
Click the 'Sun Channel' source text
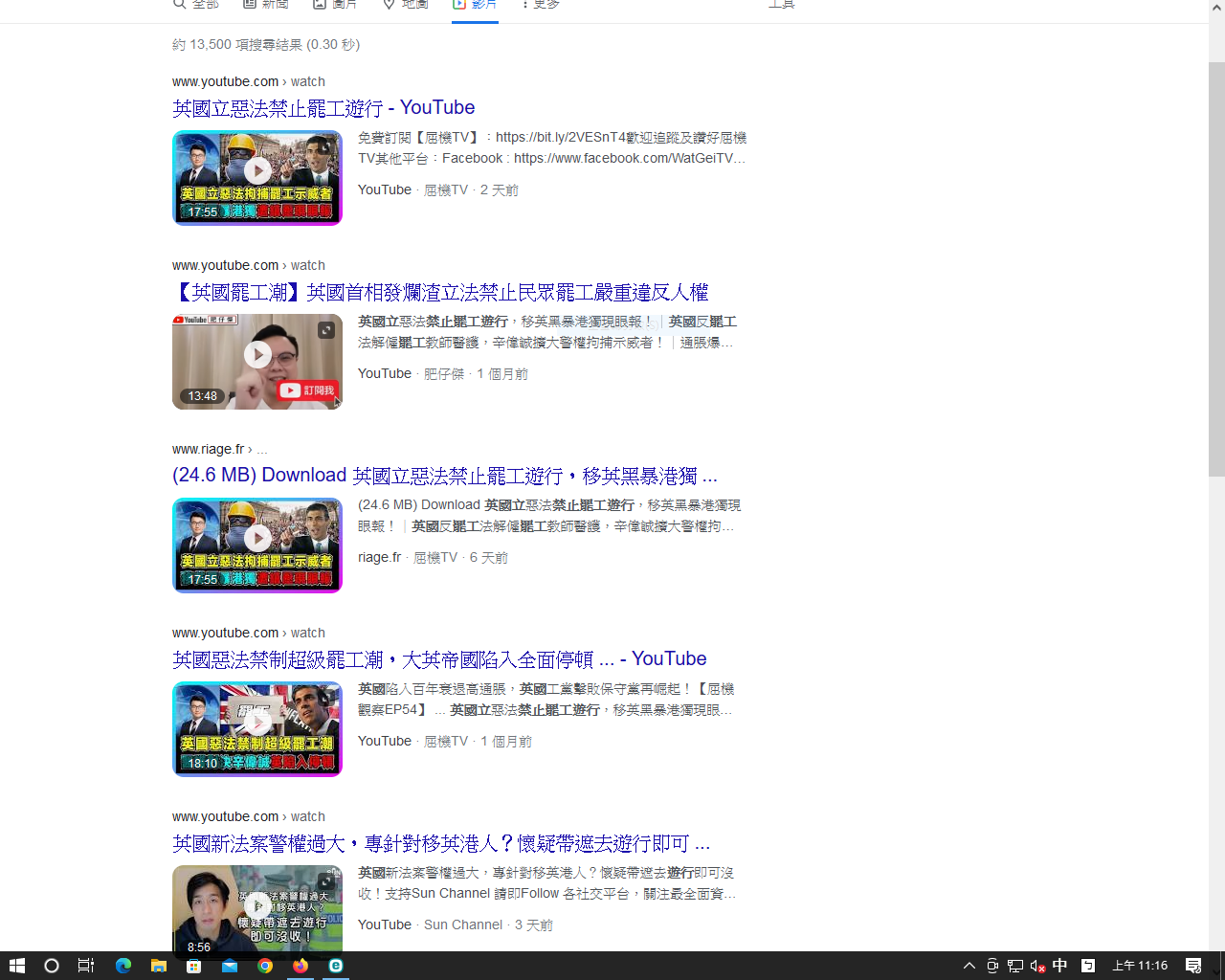(x=463, y=924)
